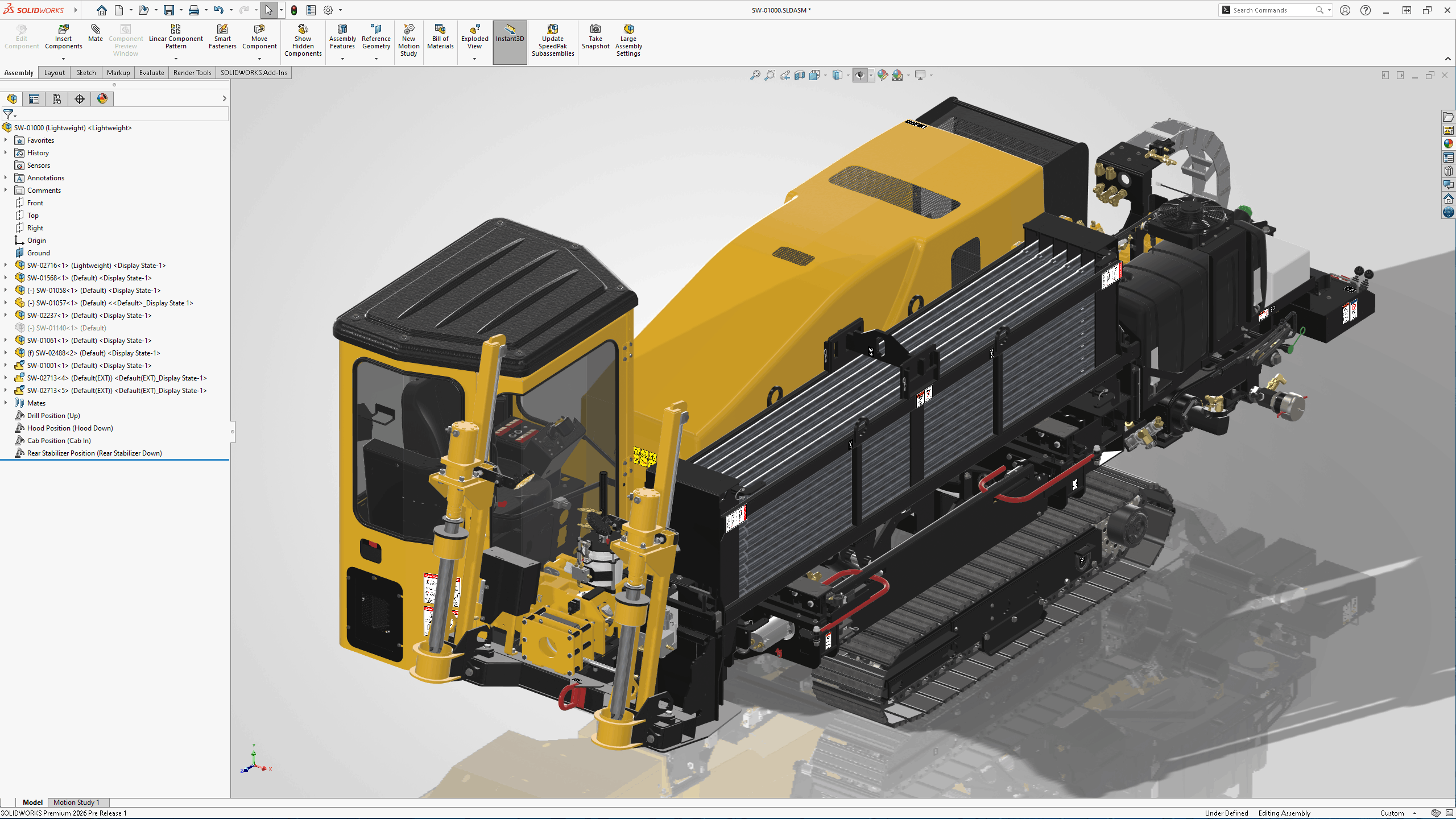The width and height of the screenshot is (1456, 819).
Task: Open Large Assembly Settings
Action: (628, 40)
